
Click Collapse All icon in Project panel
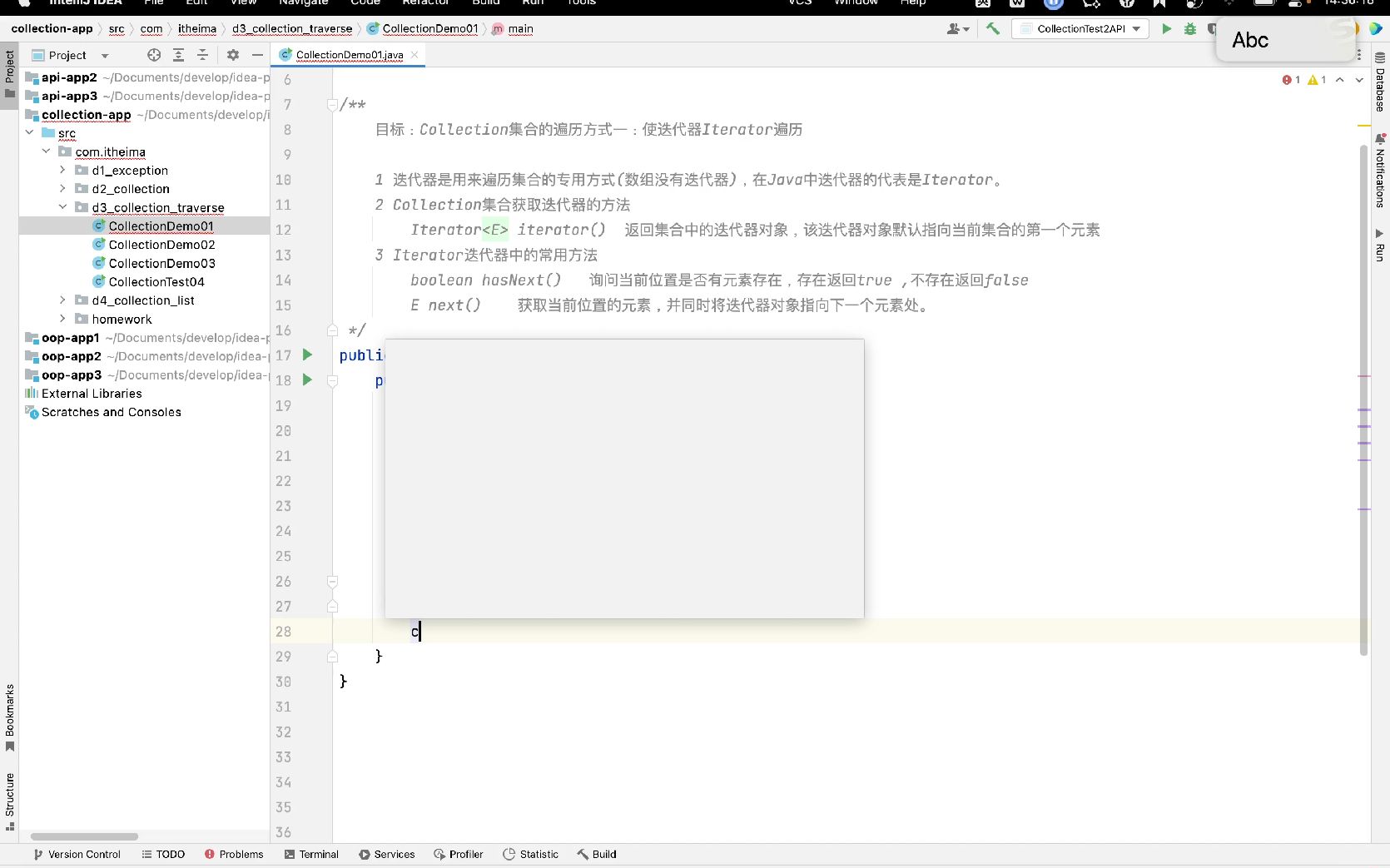pos(202,55)
